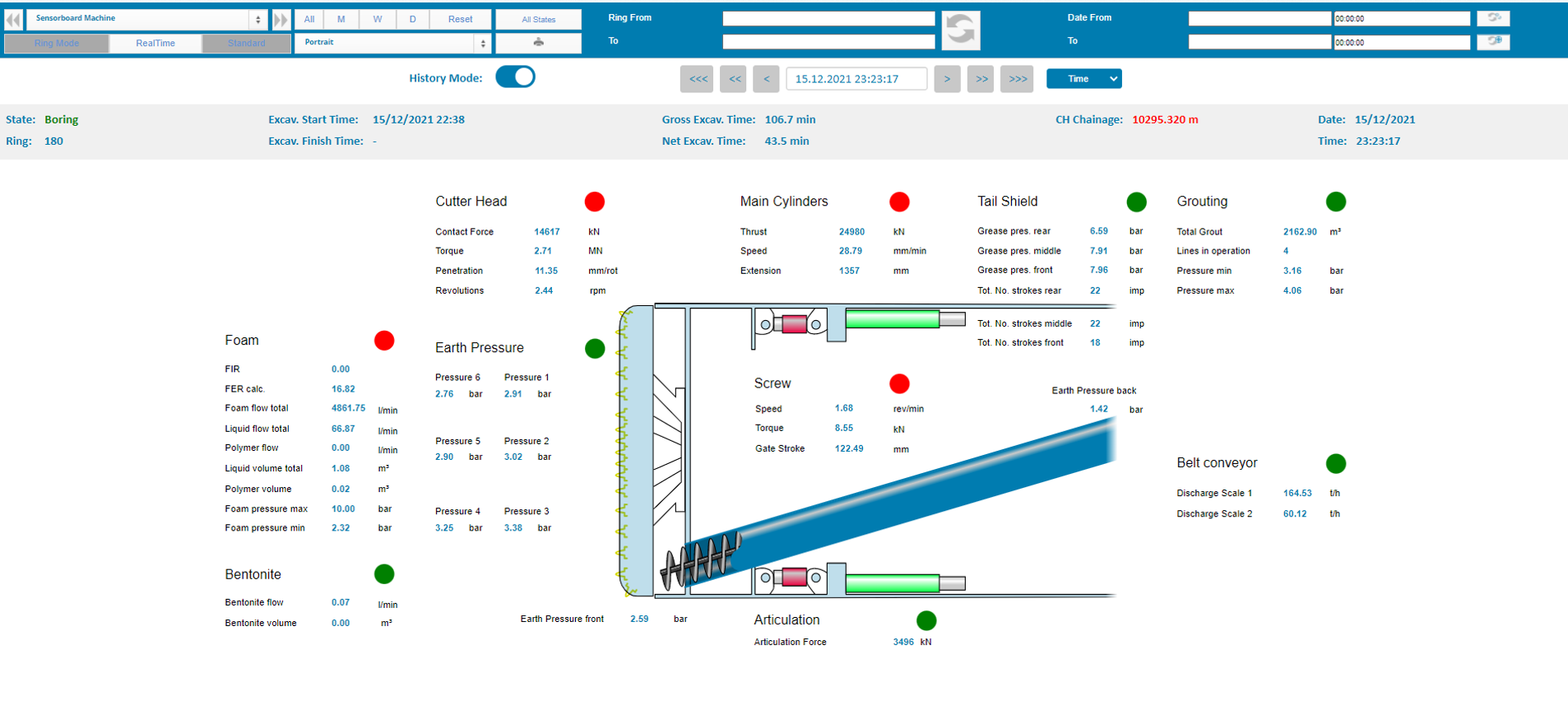This screenshot has height=724, width=1568.
Task: Click the Ring From input field
Action: 828,18
